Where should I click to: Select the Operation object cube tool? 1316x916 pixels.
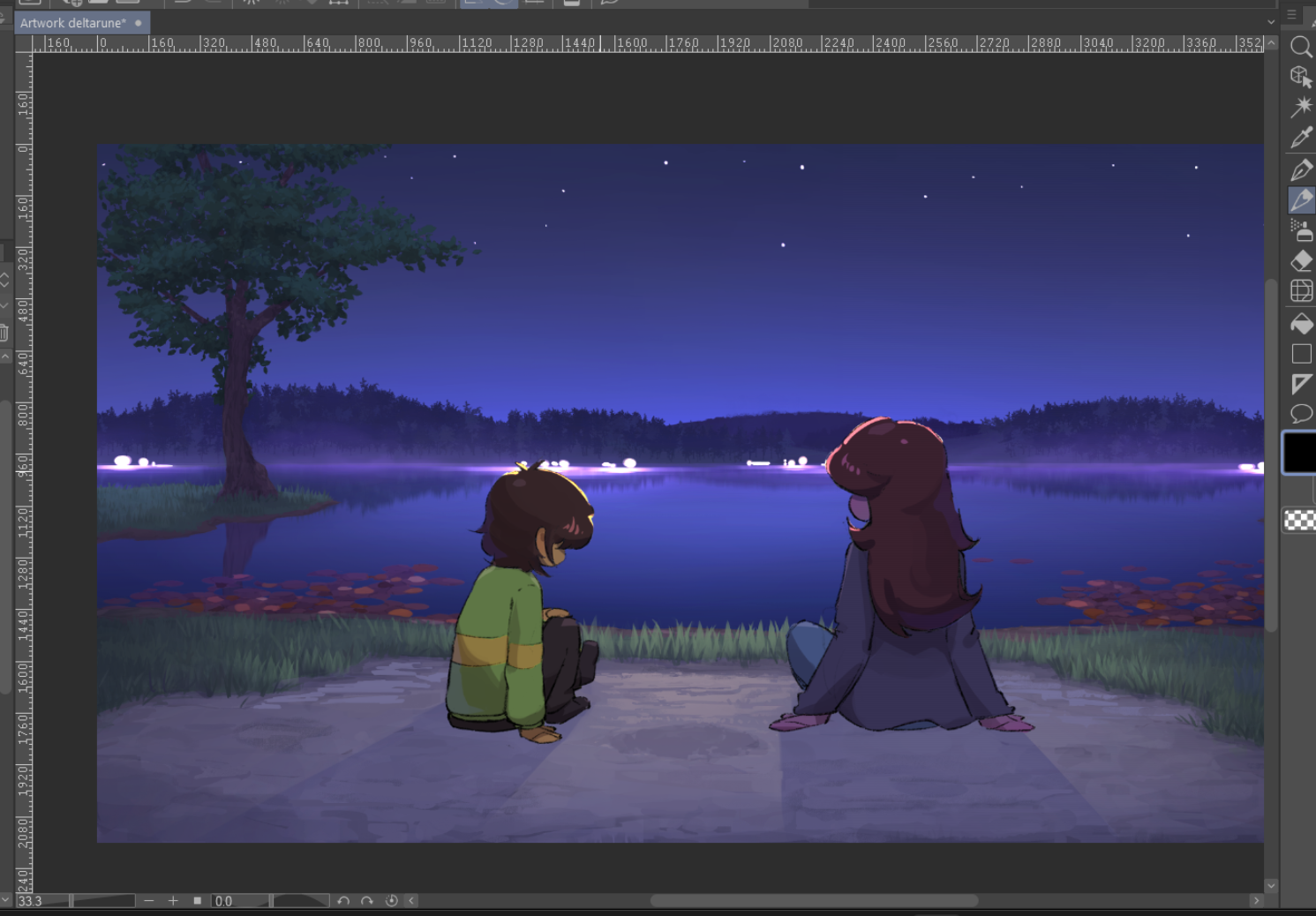click(x=1301, y=77)
